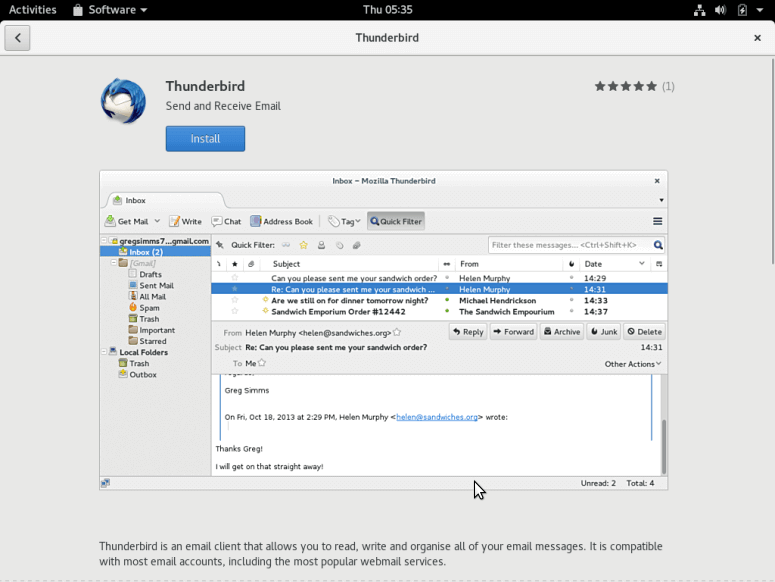Click Address Book icon in screenshot

256,221
